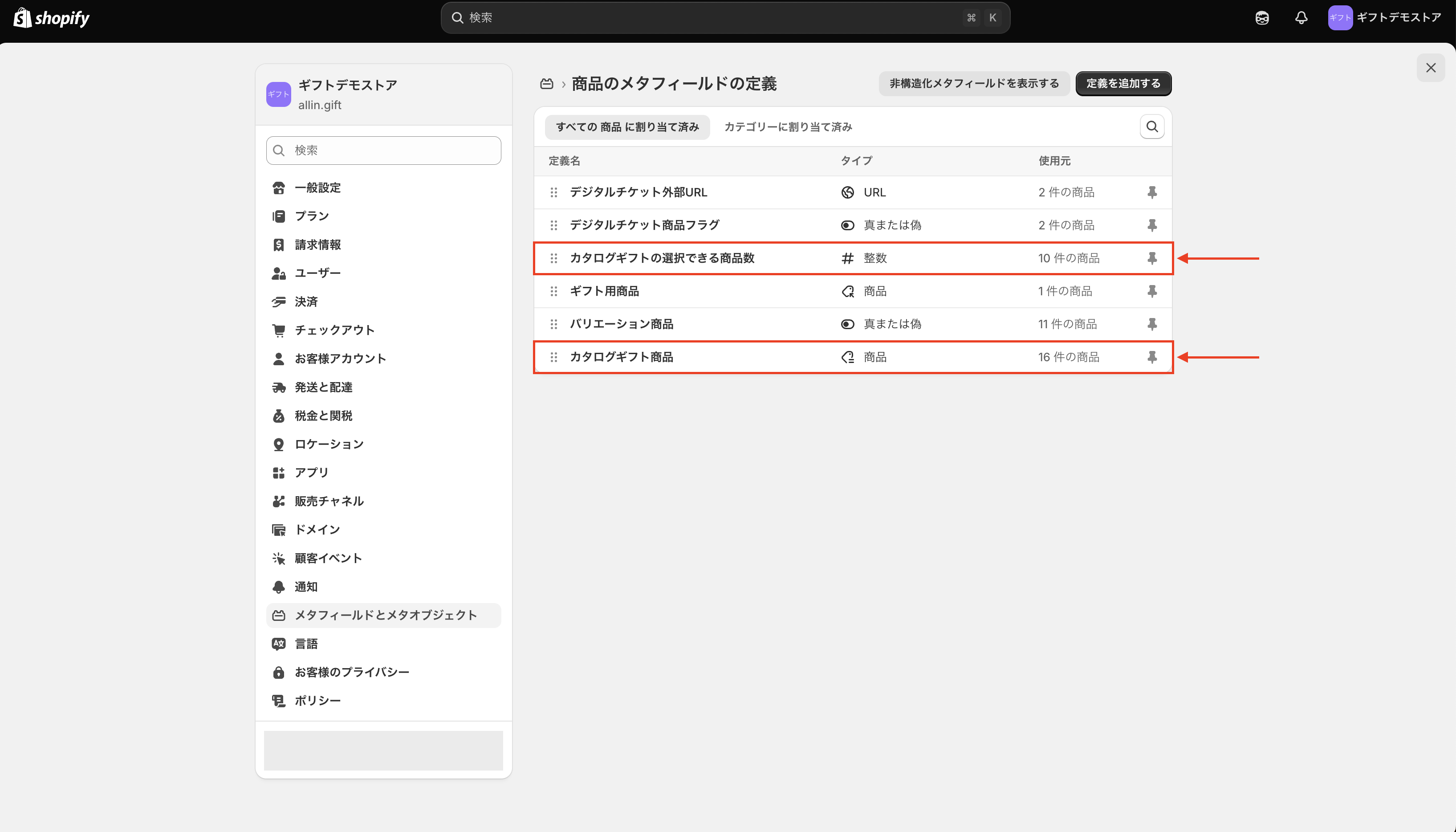This screenshot has height=832, width=1456.
Task: Open チェックアウト settings
Action: (383, 330)
